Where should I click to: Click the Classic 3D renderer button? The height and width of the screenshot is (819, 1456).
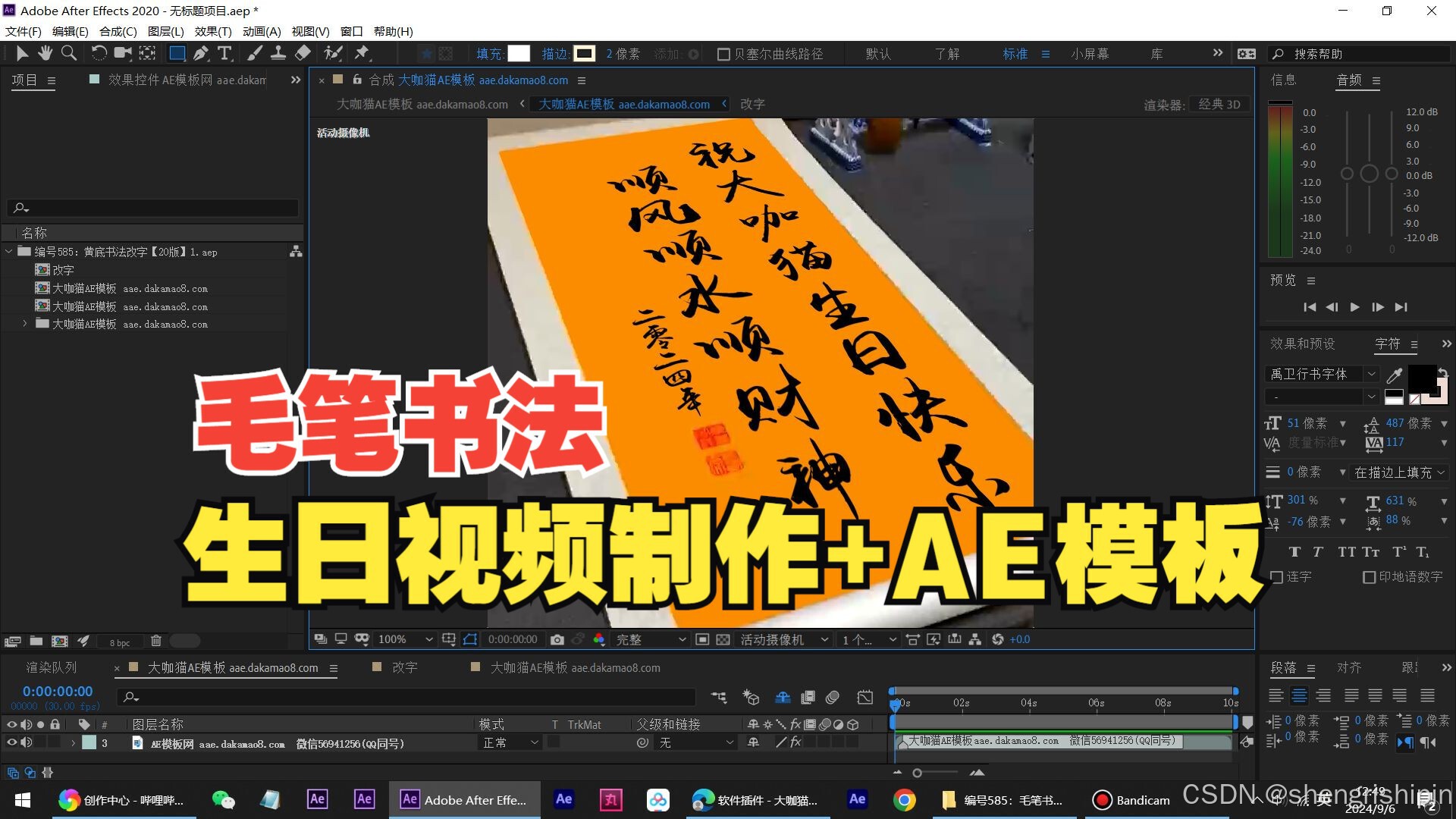(1219, 104)
